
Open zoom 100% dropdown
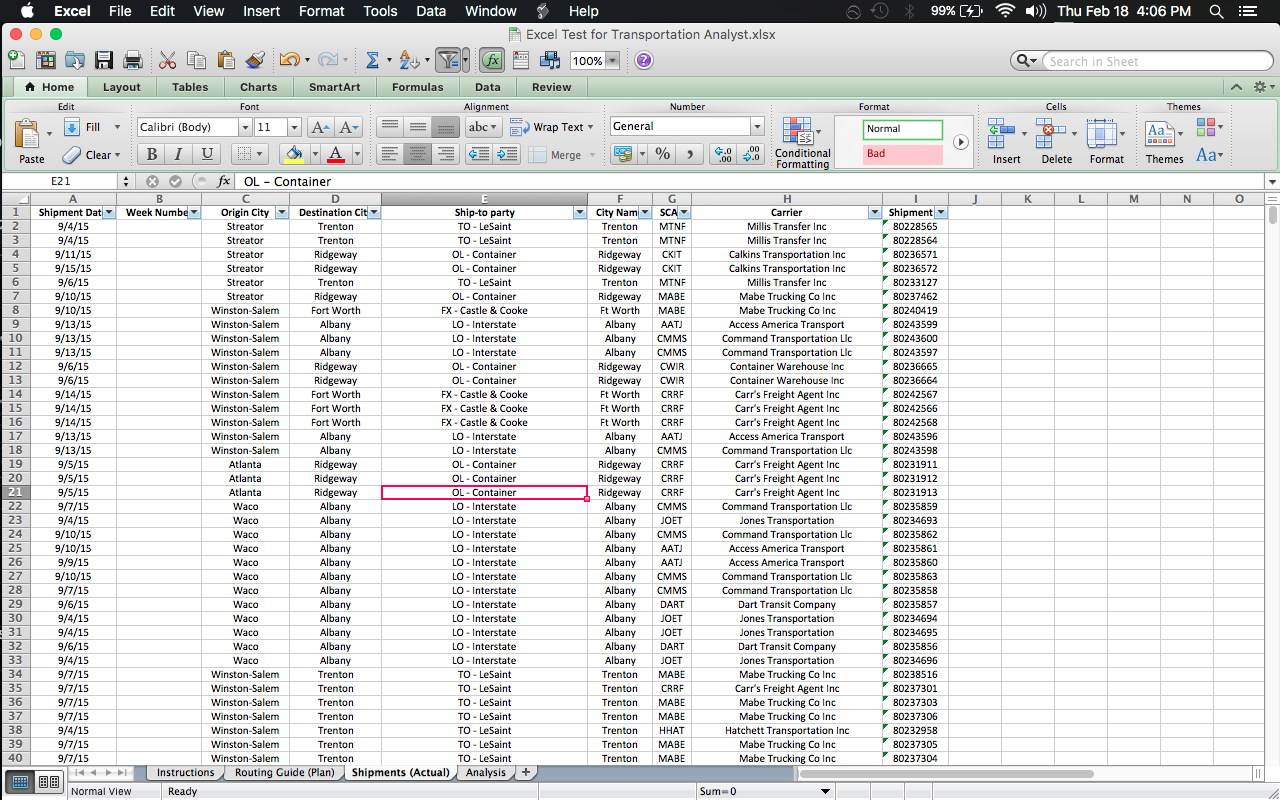pyautogui.click(x=612, y=61)
